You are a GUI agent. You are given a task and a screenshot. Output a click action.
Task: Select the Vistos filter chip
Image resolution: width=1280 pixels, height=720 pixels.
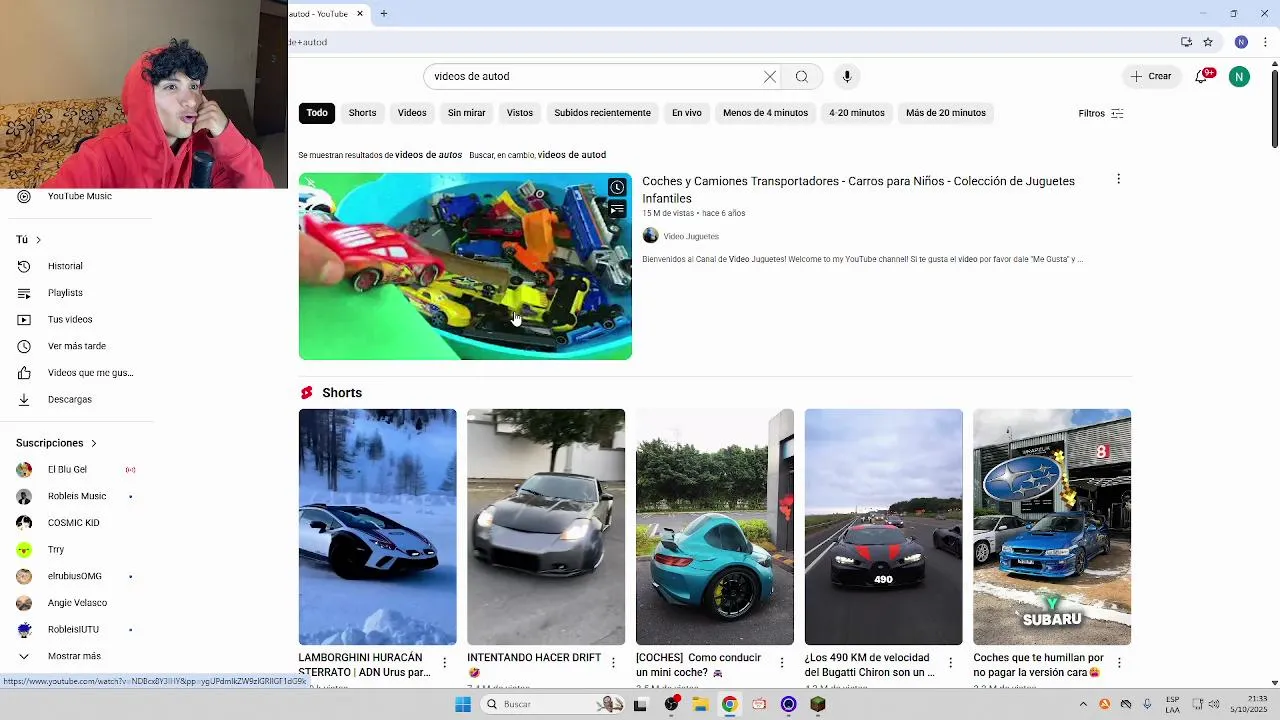point(520,113)
